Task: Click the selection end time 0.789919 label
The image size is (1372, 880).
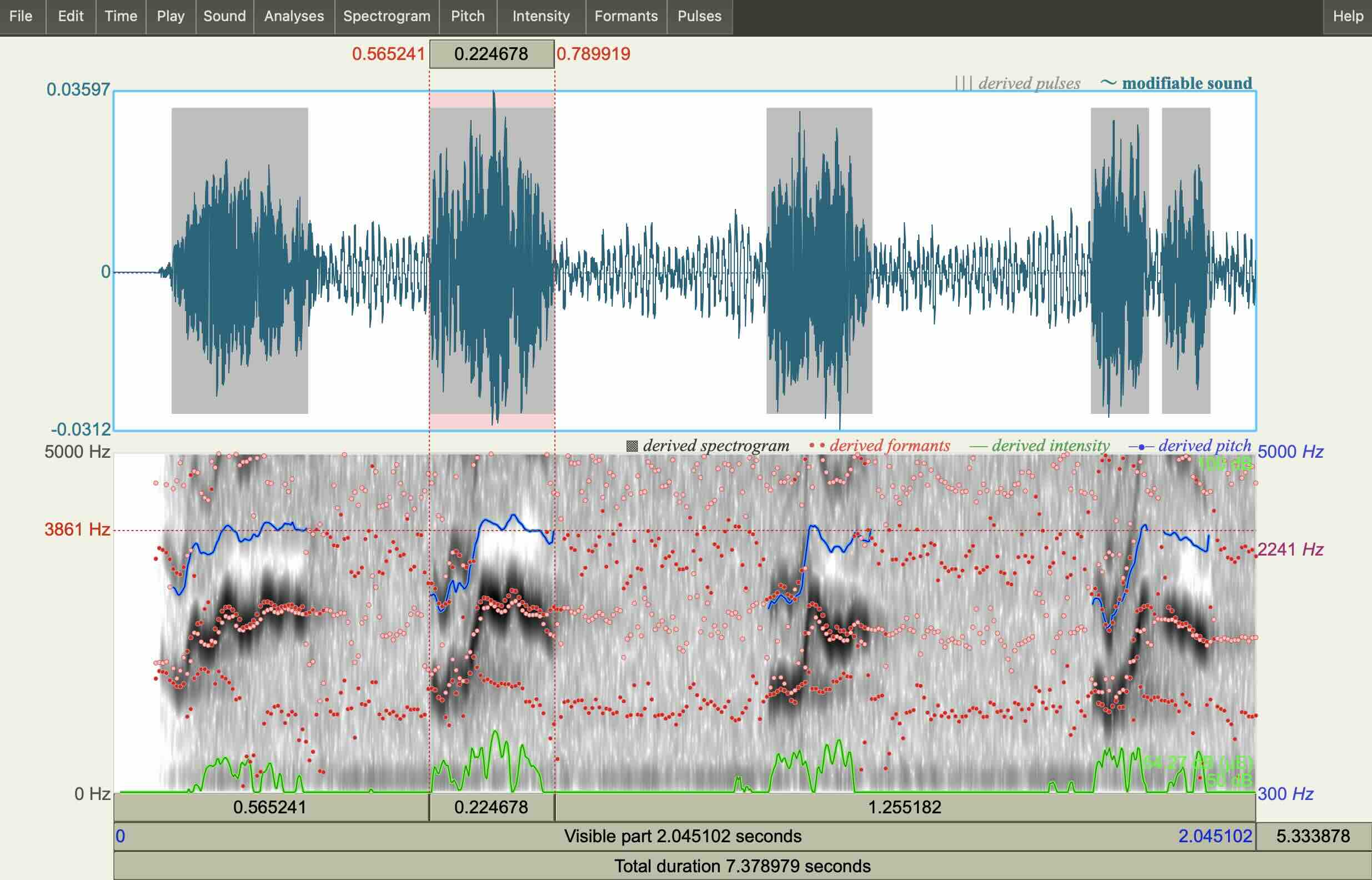Action: pyautogui.click(x=593, y=54)
